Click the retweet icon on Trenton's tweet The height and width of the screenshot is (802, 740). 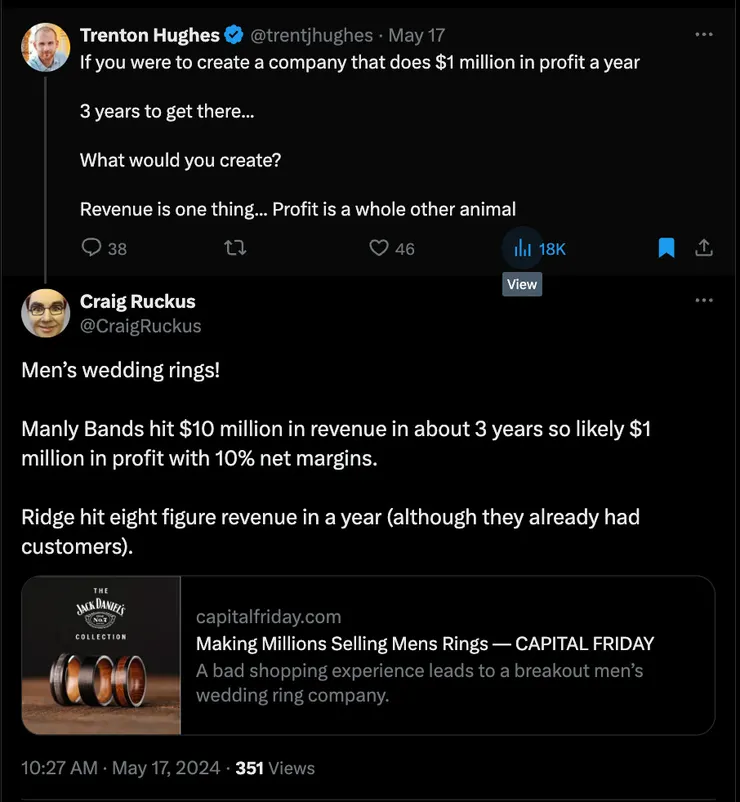pos(236,248)
